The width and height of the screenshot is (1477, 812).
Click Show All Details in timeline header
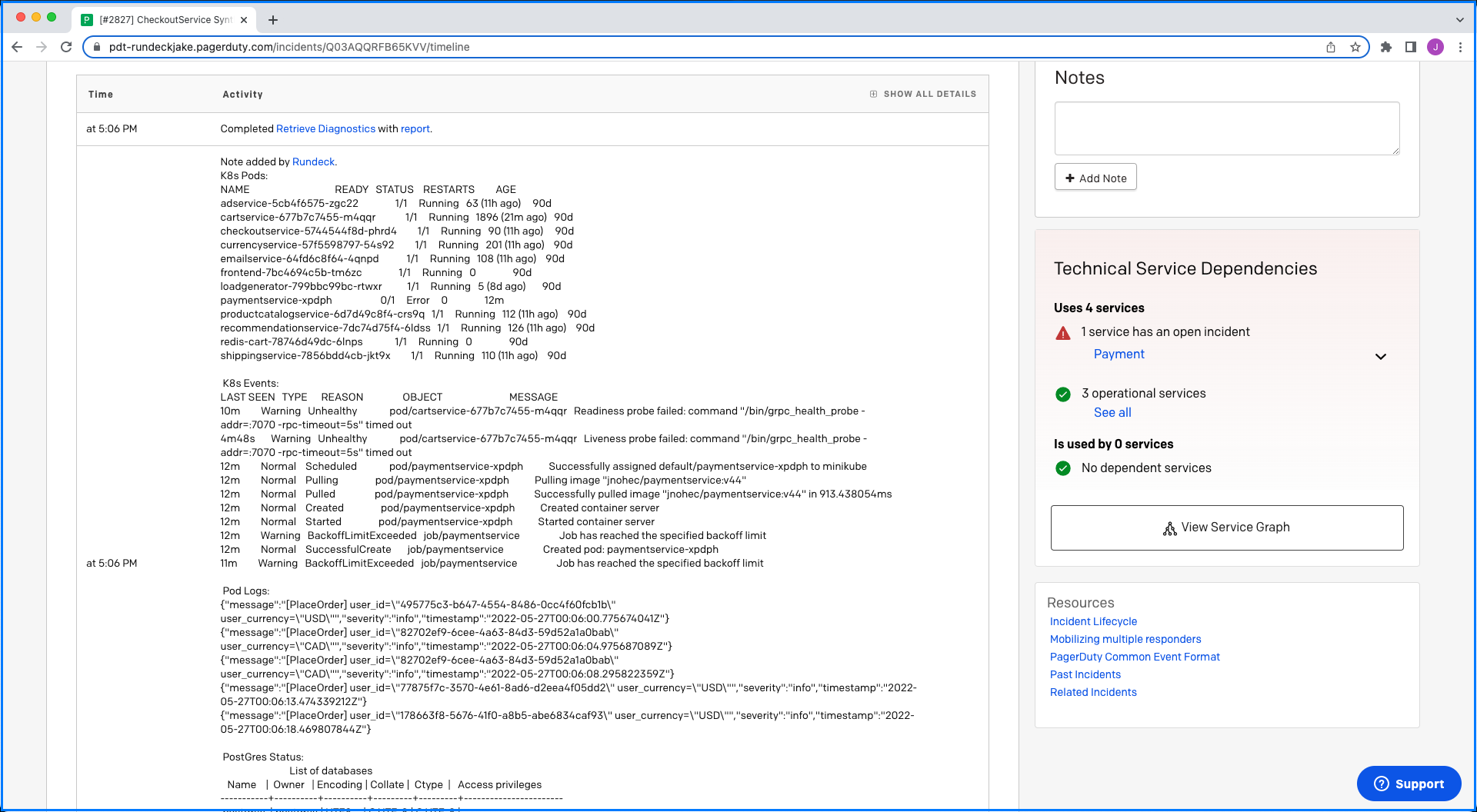click(x=929, y=94)
